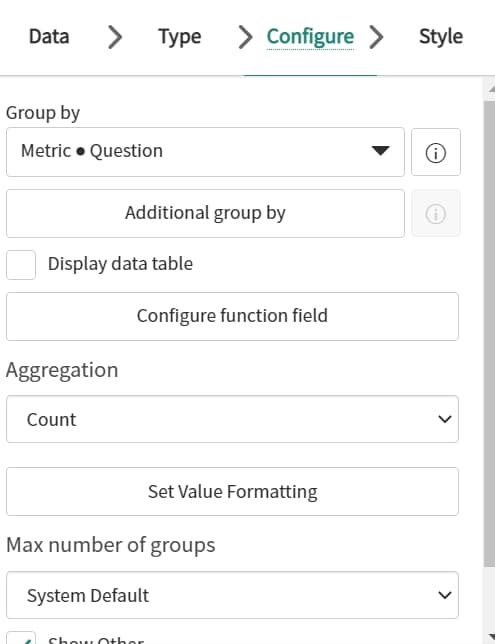Click the chevron arrow after Data

click(115, 37)
